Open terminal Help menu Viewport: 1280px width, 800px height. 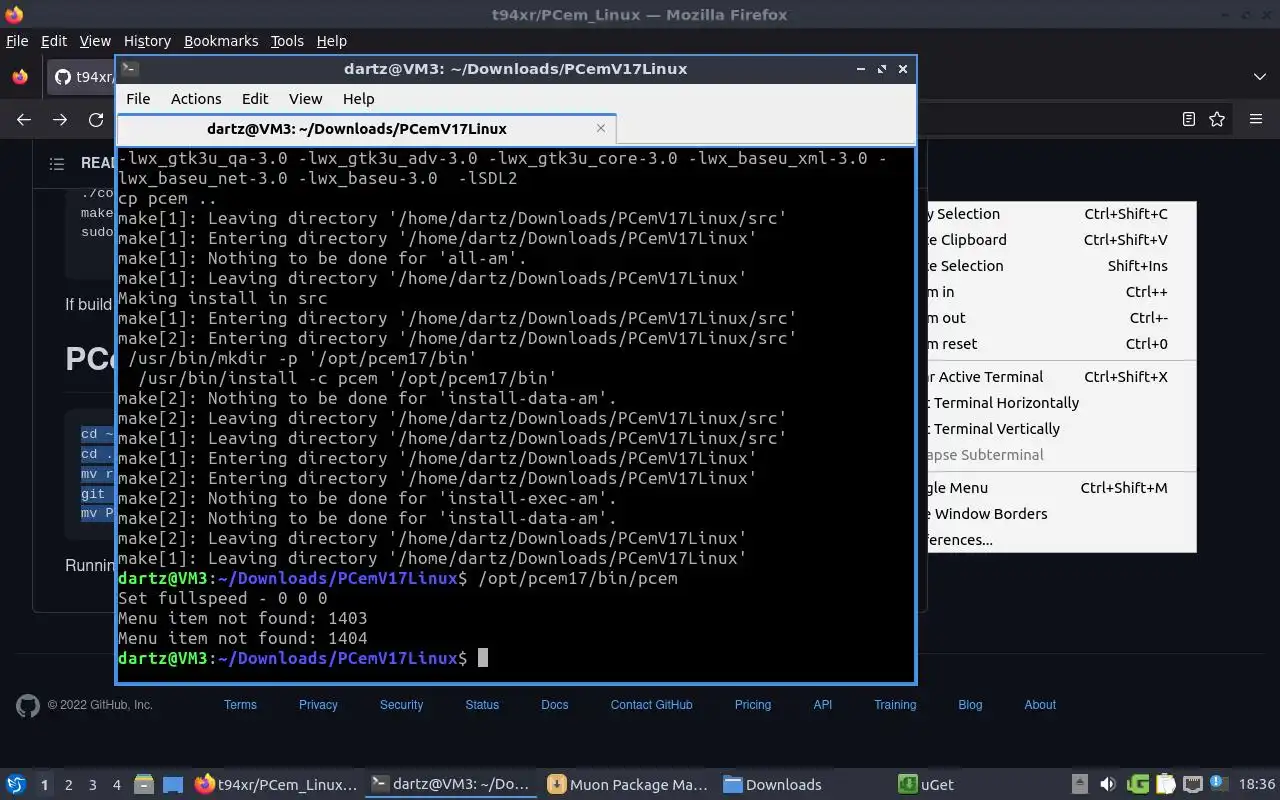click(358, 99)
